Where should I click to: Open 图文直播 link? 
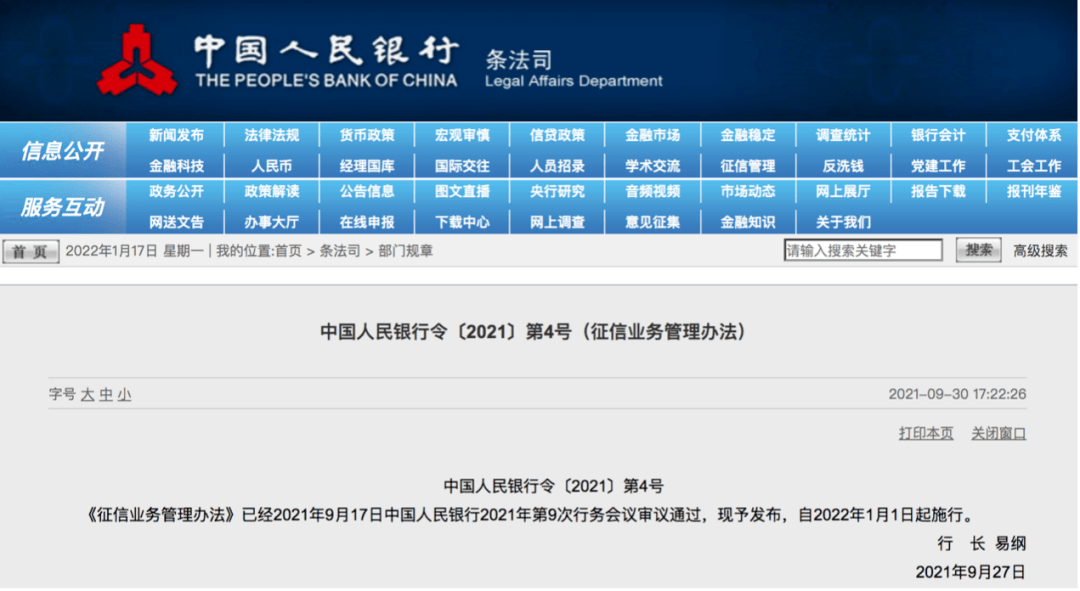tap(462, 191)
